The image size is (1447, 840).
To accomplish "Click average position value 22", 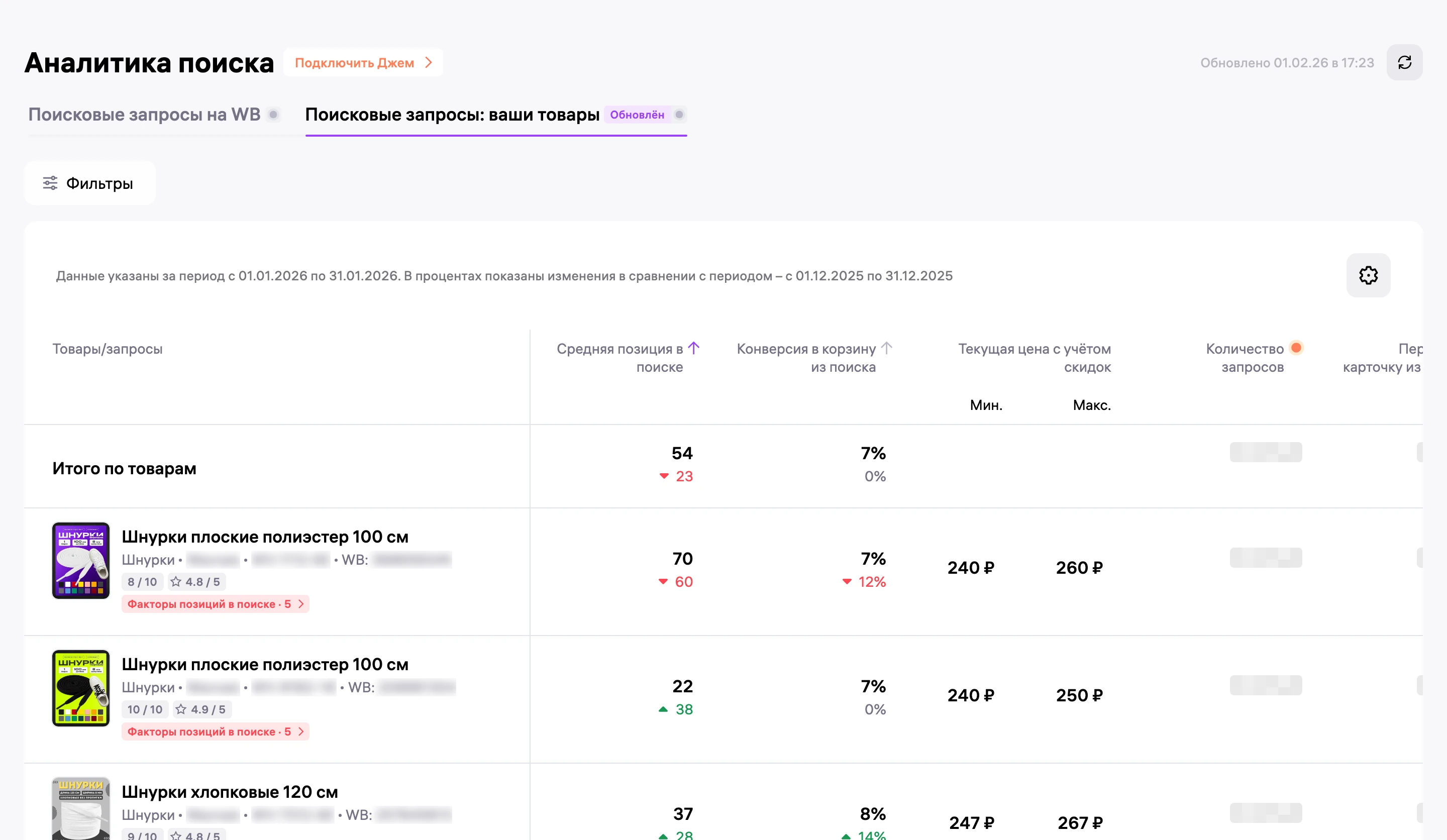I will point(683,686).
